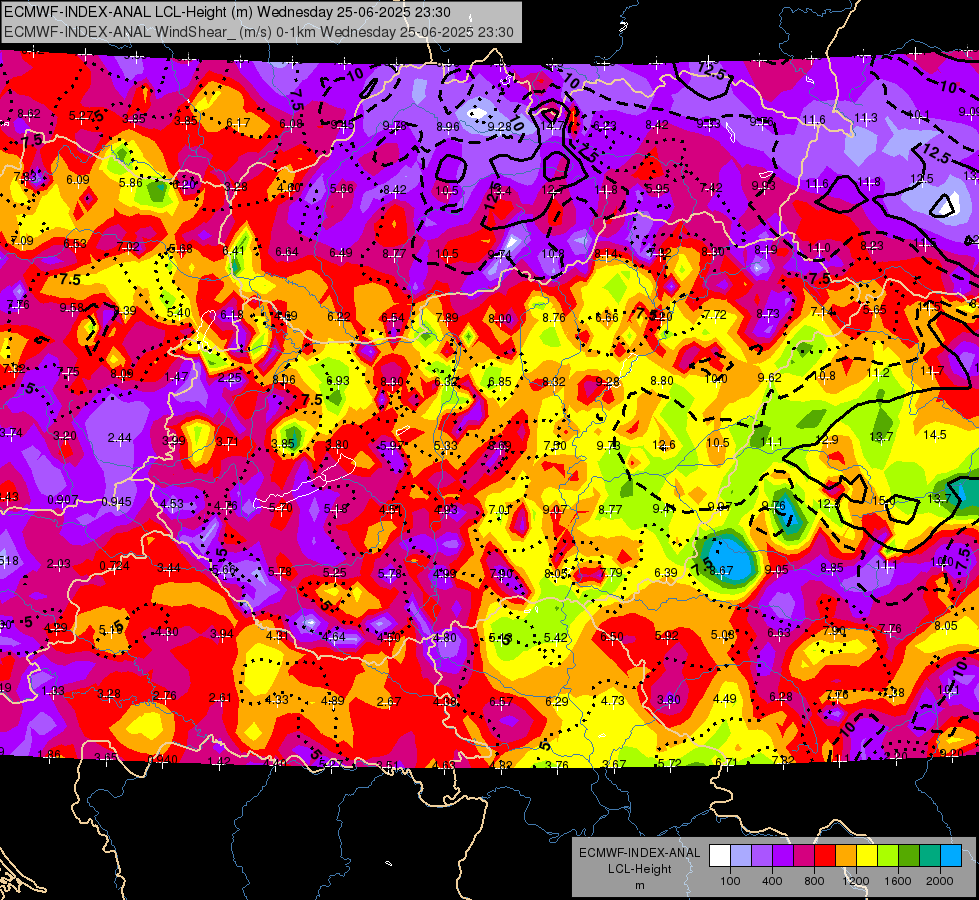Click the wind shear value '10.0'

click(716, 378)
